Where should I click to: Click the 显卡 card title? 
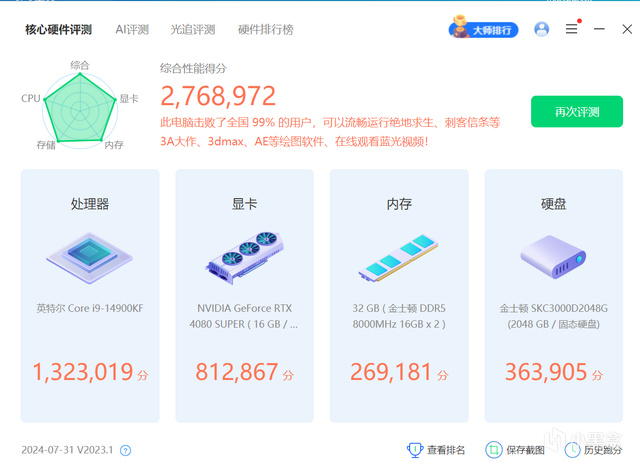click(244, 204)
